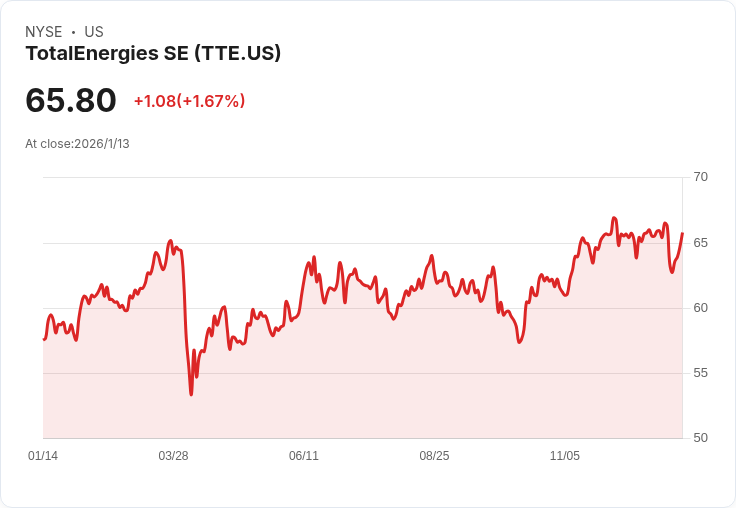The image size is (736, 508).
Task: Click the 06/11 date axis label
Action: click(x=304, y=456)
